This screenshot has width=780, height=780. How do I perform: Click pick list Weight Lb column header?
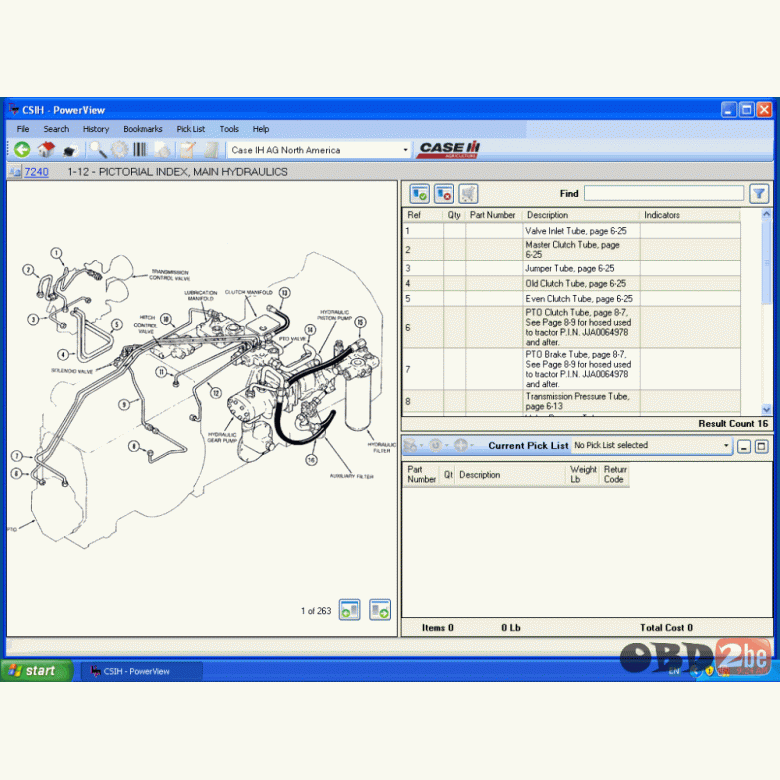(x=583, y=475)
